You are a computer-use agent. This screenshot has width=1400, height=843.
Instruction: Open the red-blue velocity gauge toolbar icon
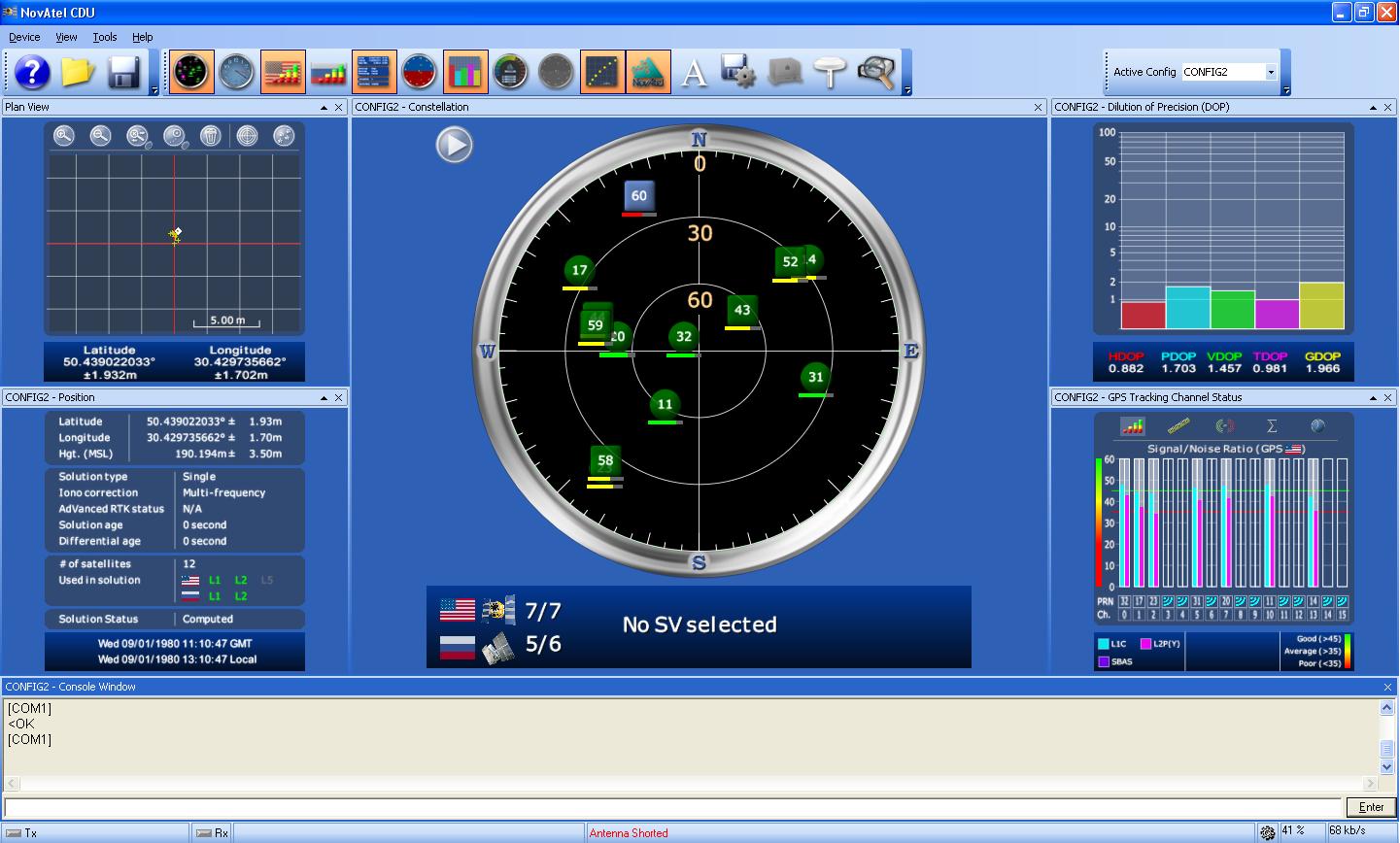tap(420, 72)
